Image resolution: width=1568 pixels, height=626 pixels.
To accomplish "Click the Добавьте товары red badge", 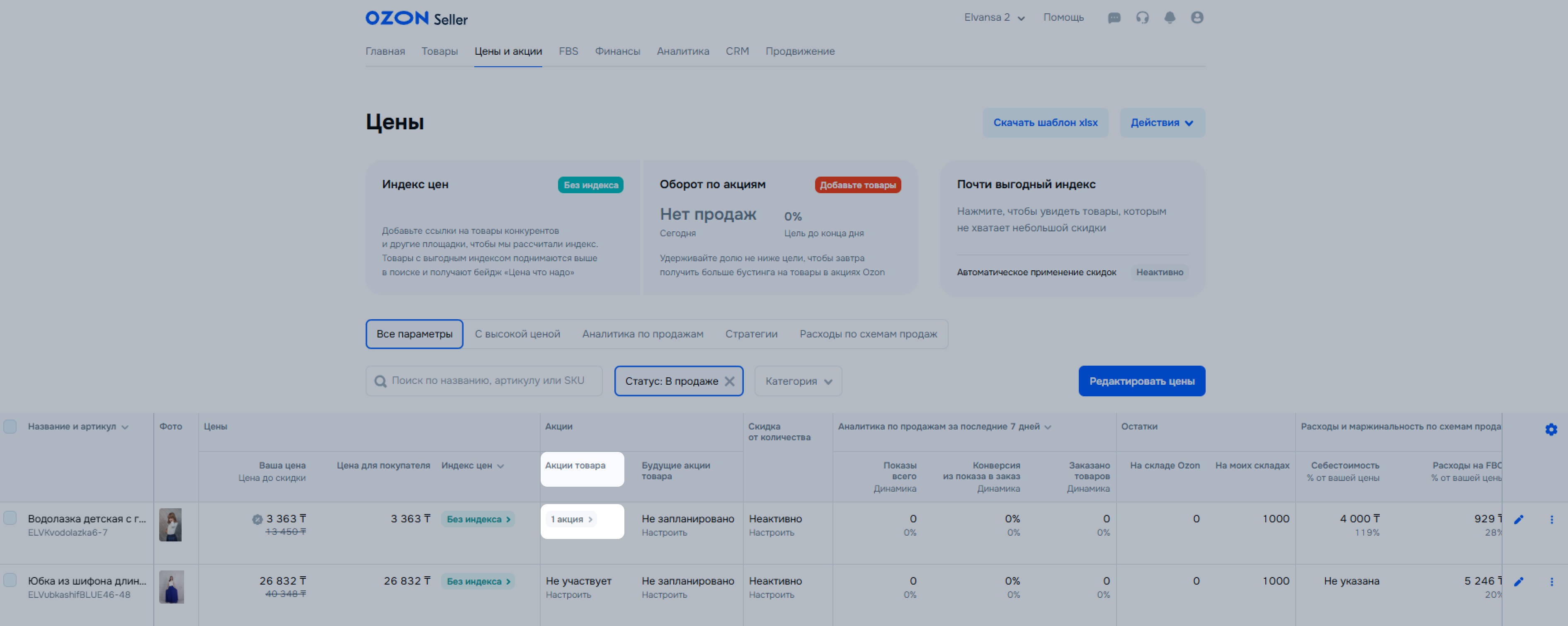I will pos(858,185).
